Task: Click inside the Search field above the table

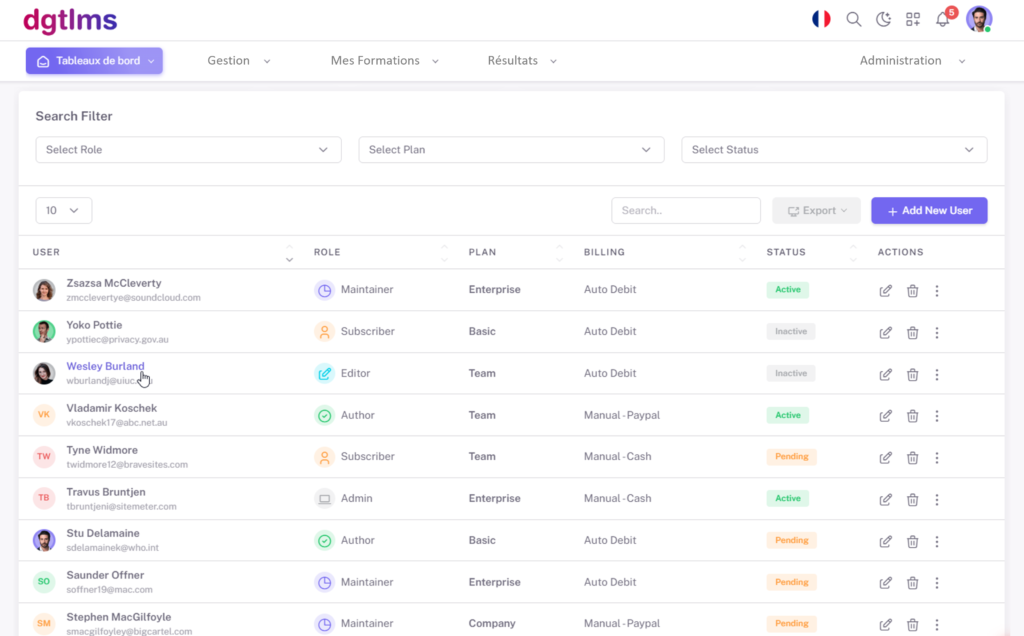Action: [x=685, y=210]
